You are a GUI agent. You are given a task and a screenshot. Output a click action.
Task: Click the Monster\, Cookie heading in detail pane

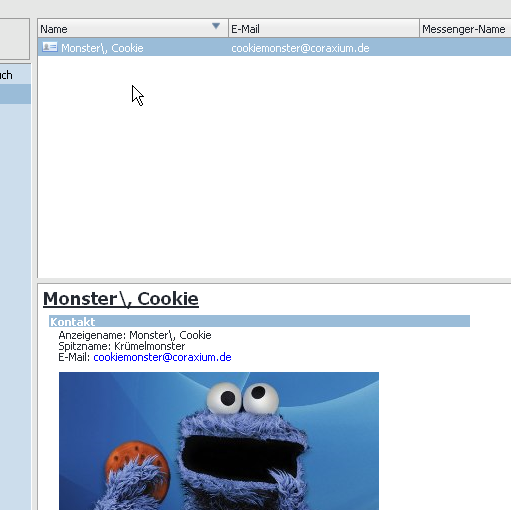pos(121,299)
